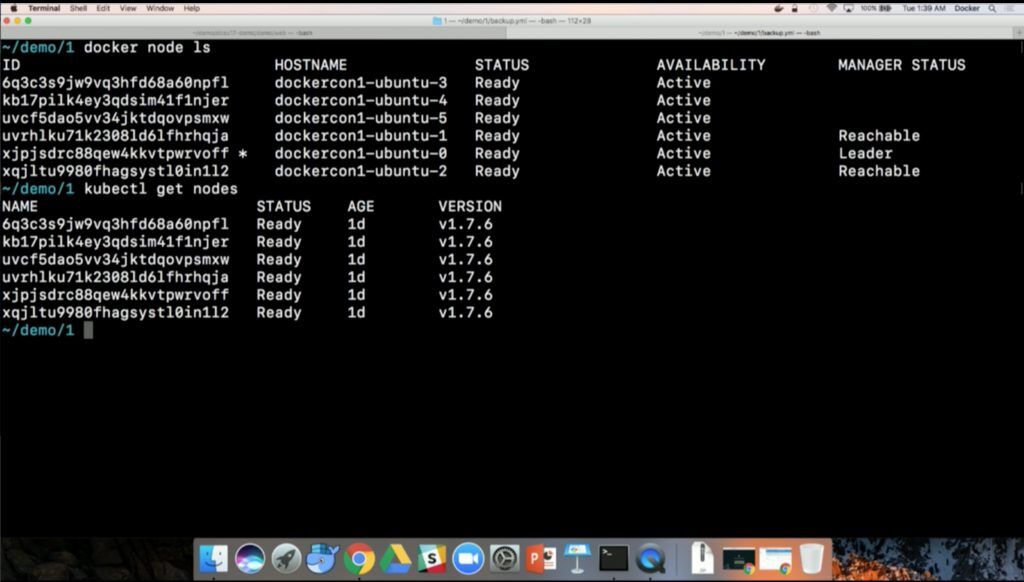Click the AGE column header
The width and height of the screenshot is (1024, 582).
click(361, 206)
